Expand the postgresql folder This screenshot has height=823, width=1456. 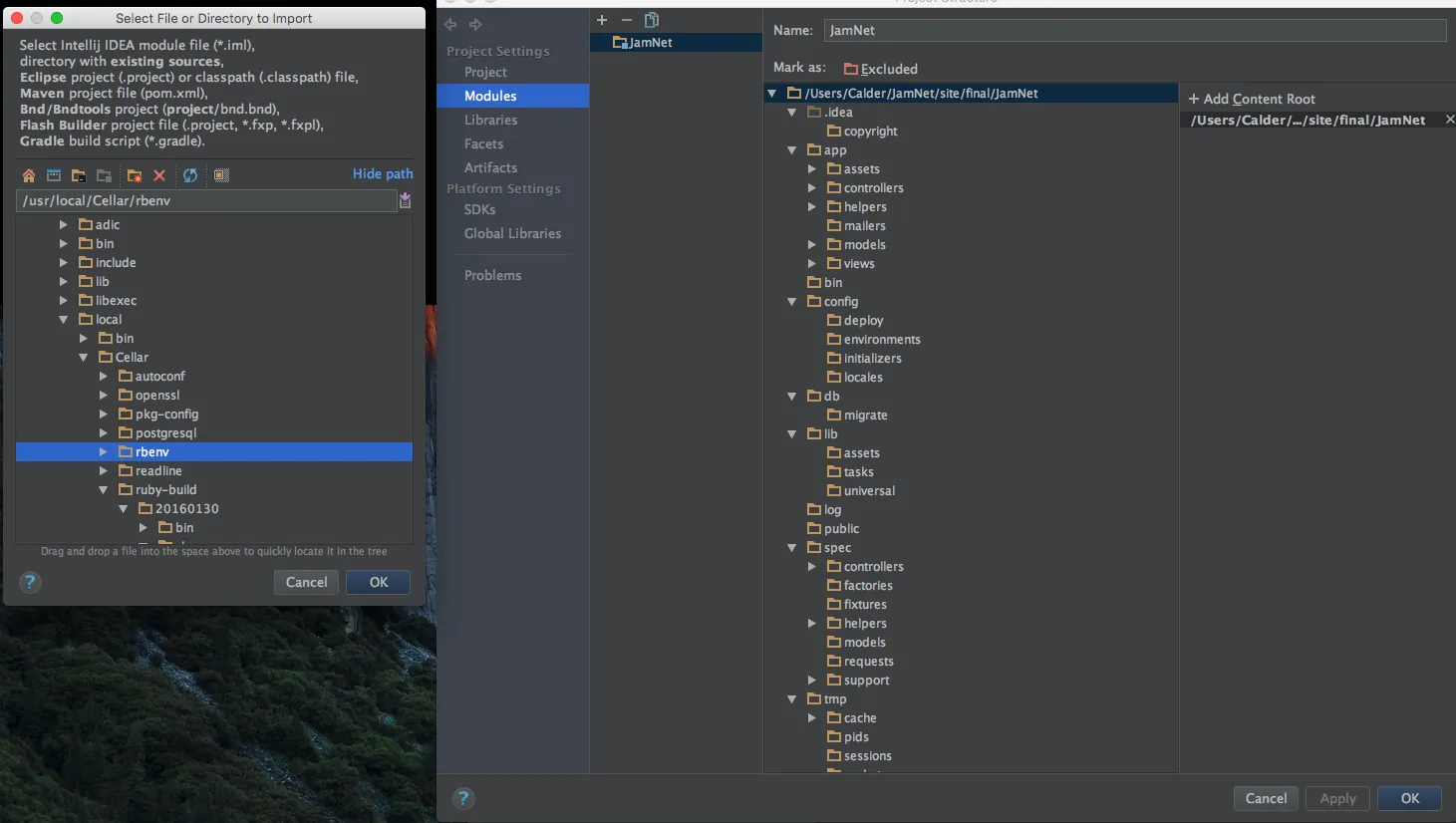104,433
